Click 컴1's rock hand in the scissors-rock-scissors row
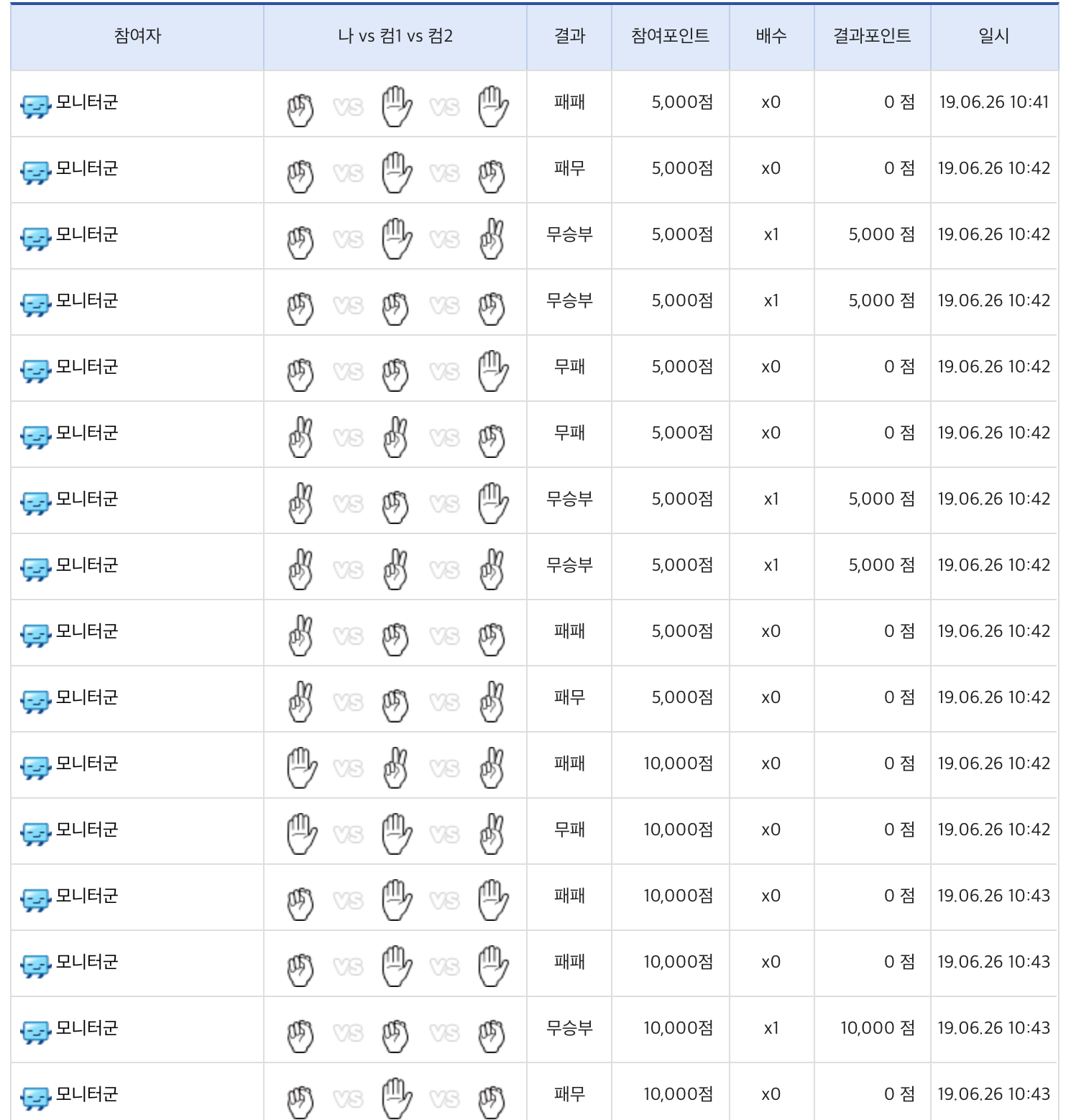This screenshot has width=1071, height=1120. [395, 702]
